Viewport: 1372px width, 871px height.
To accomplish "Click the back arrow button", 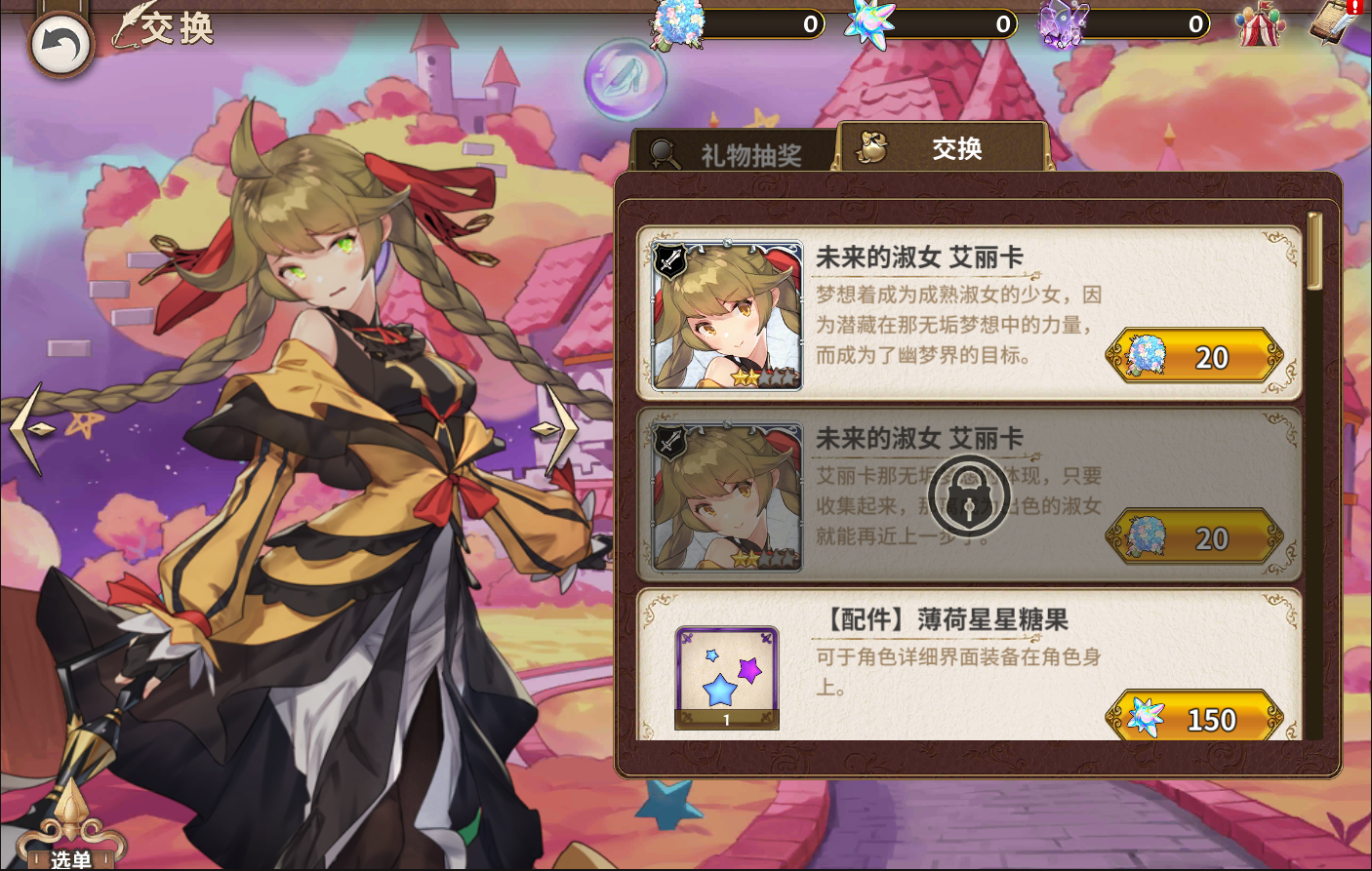I will (x=61, y=45).
